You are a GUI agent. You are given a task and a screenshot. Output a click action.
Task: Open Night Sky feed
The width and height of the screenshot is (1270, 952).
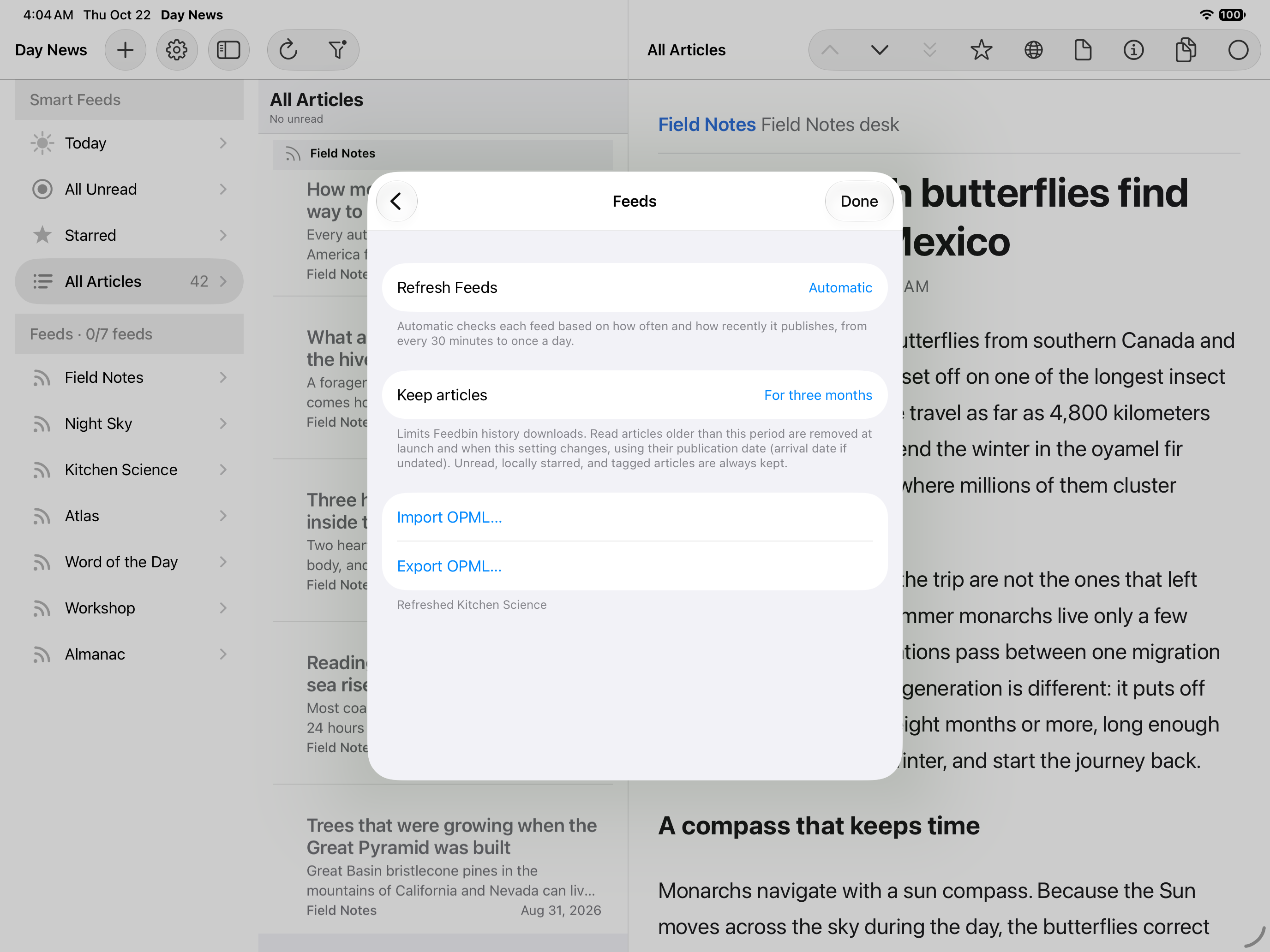(x=129, y=423)
